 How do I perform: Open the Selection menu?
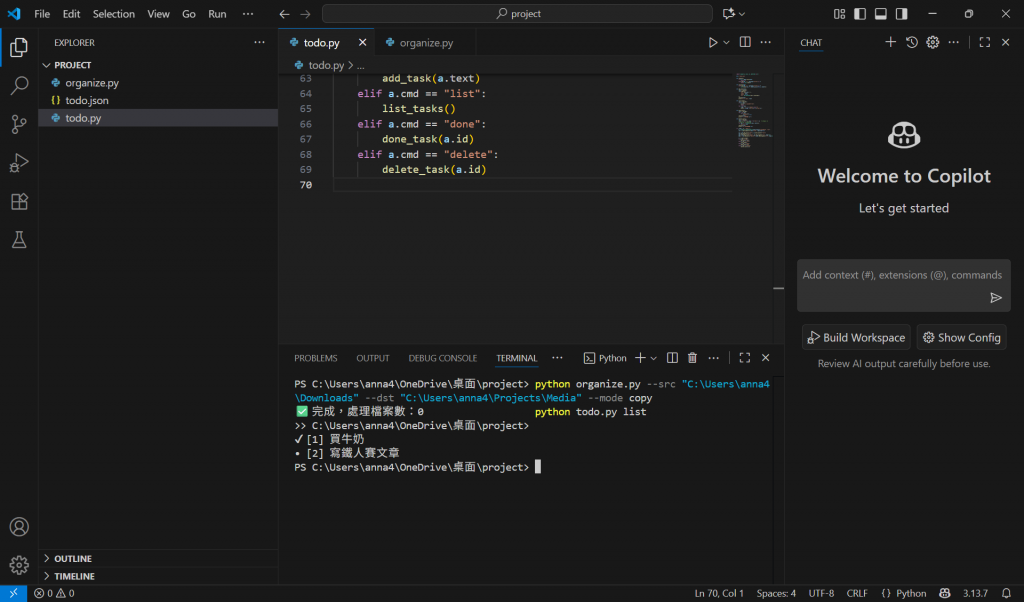[113, 14]
